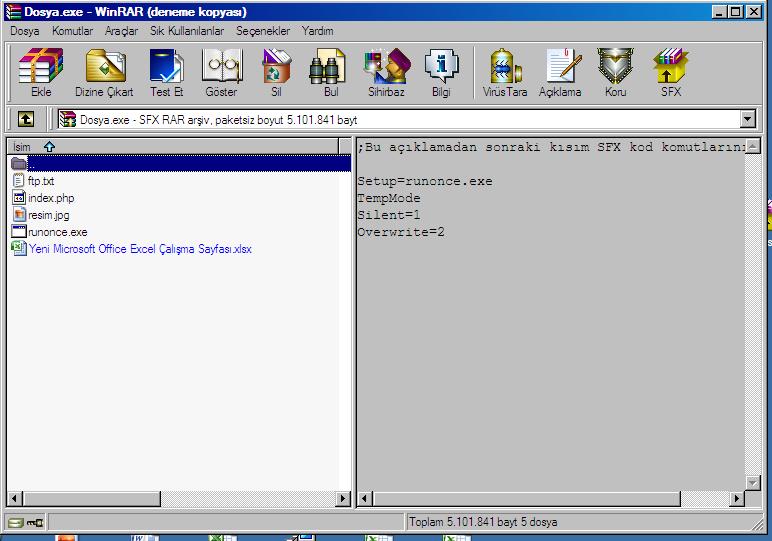Click comment pane scroll up arrow
The image size is (772, 541).
pyautogui.click(x=753, y=146)
